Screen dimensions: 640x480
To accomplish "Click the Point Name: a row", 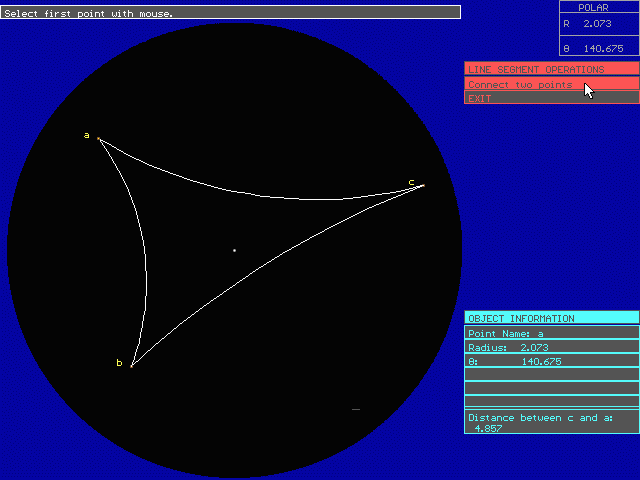I will (551, 333).
